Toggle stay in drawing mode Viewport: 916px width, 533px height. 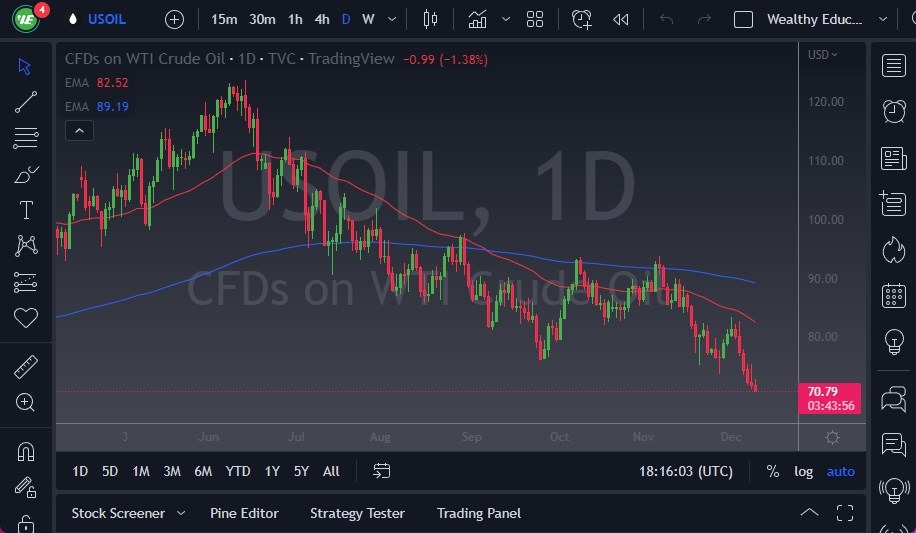(26, 487)
